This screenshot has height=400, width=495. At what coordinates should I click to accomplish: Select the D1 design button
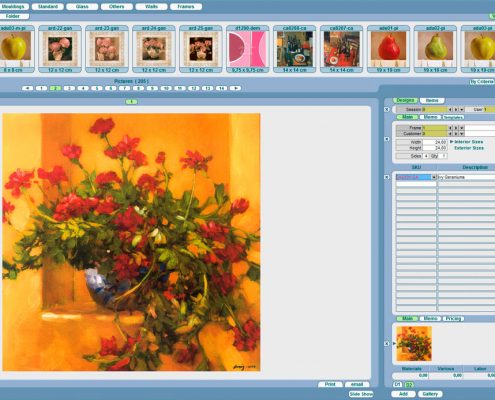click(x=397, y=385)
